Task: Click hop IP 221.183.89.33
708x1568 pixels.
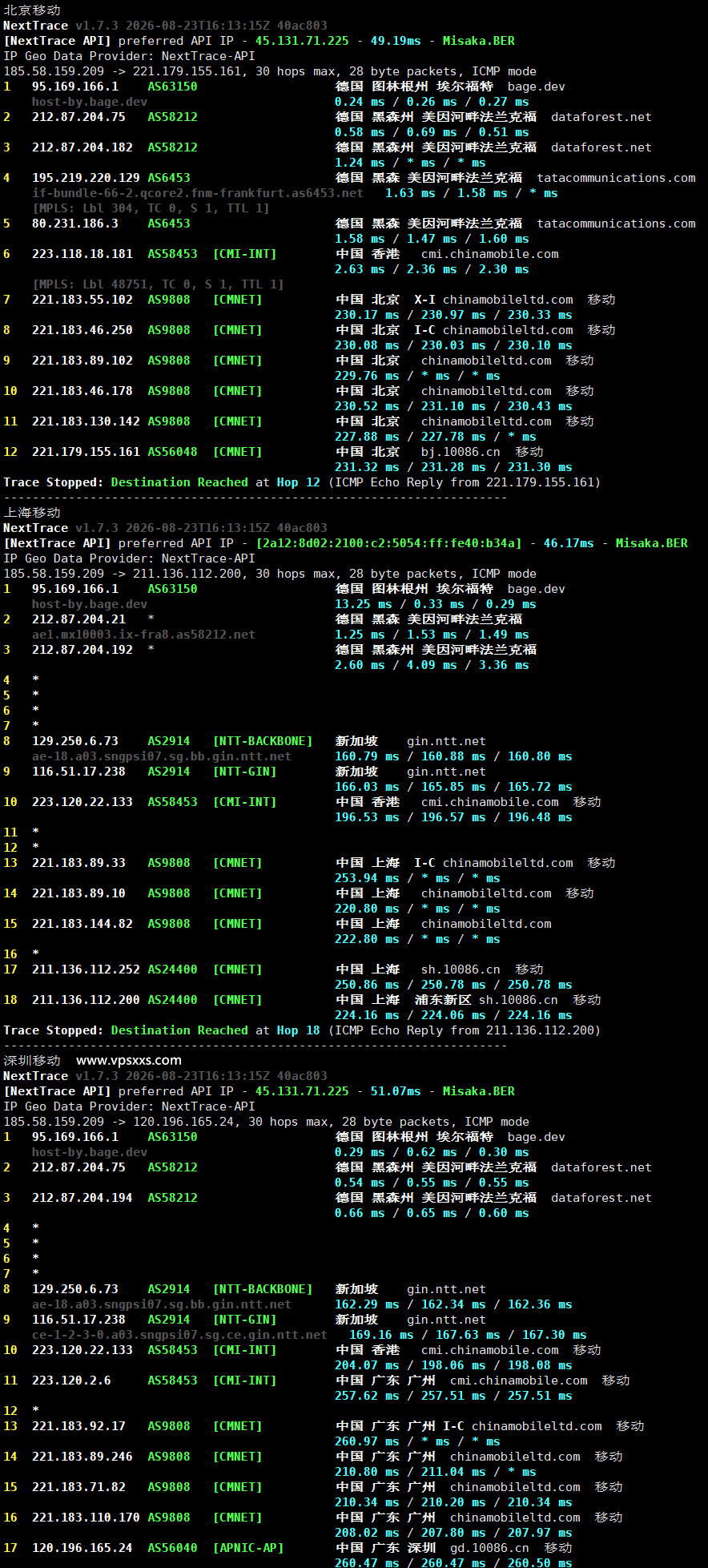Action: point(78,863)
